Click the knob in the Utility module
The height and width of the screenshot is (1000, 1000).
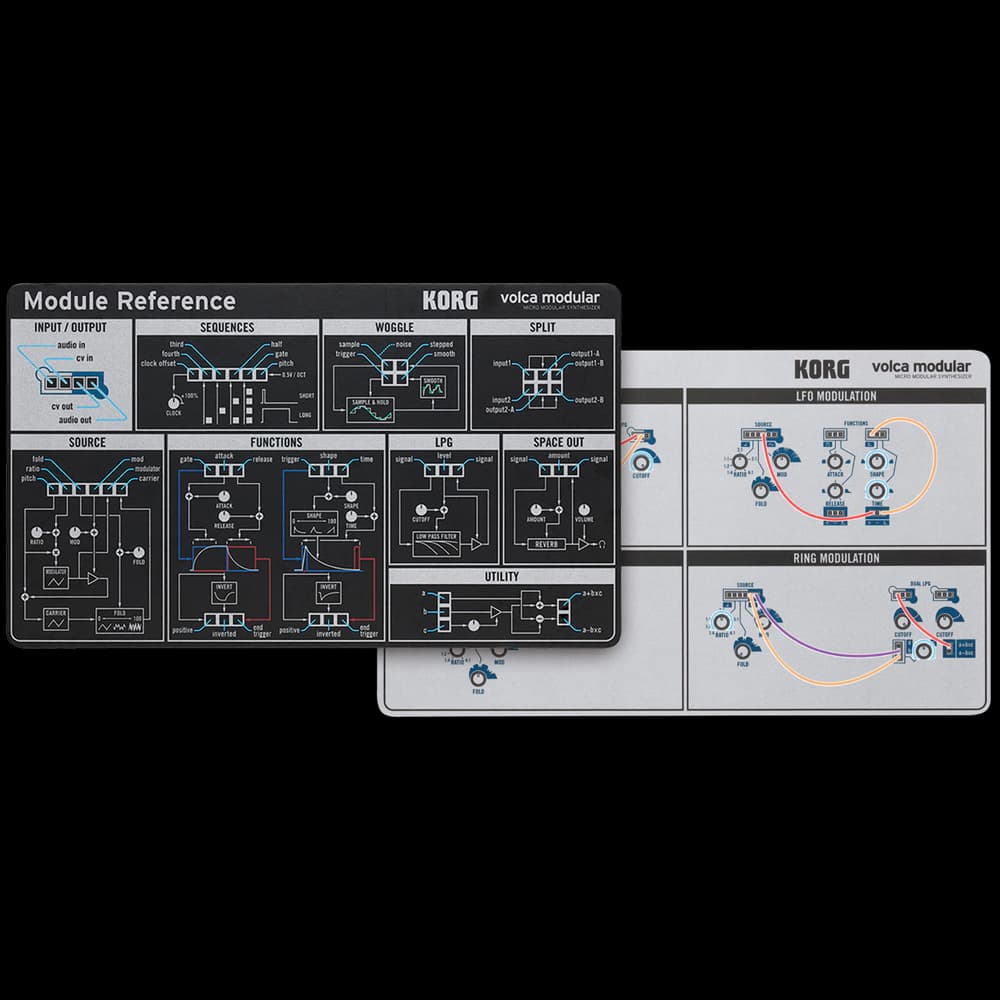pos(473,625)
